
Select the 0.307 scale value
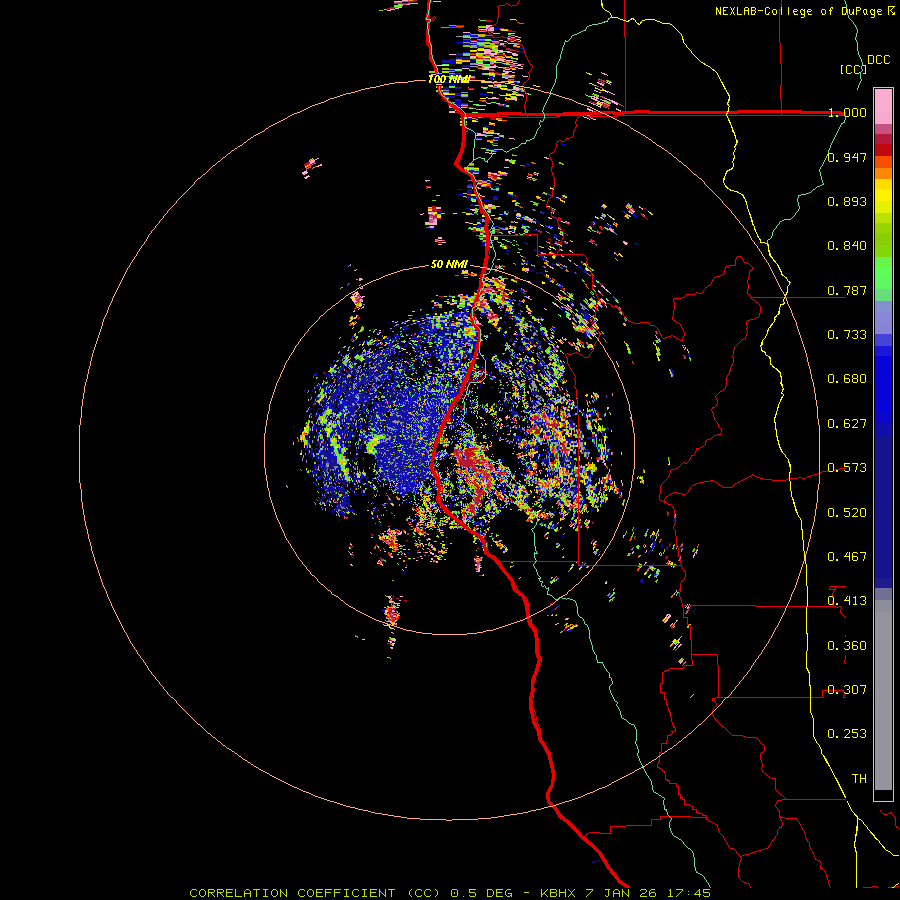pos(847,690)
